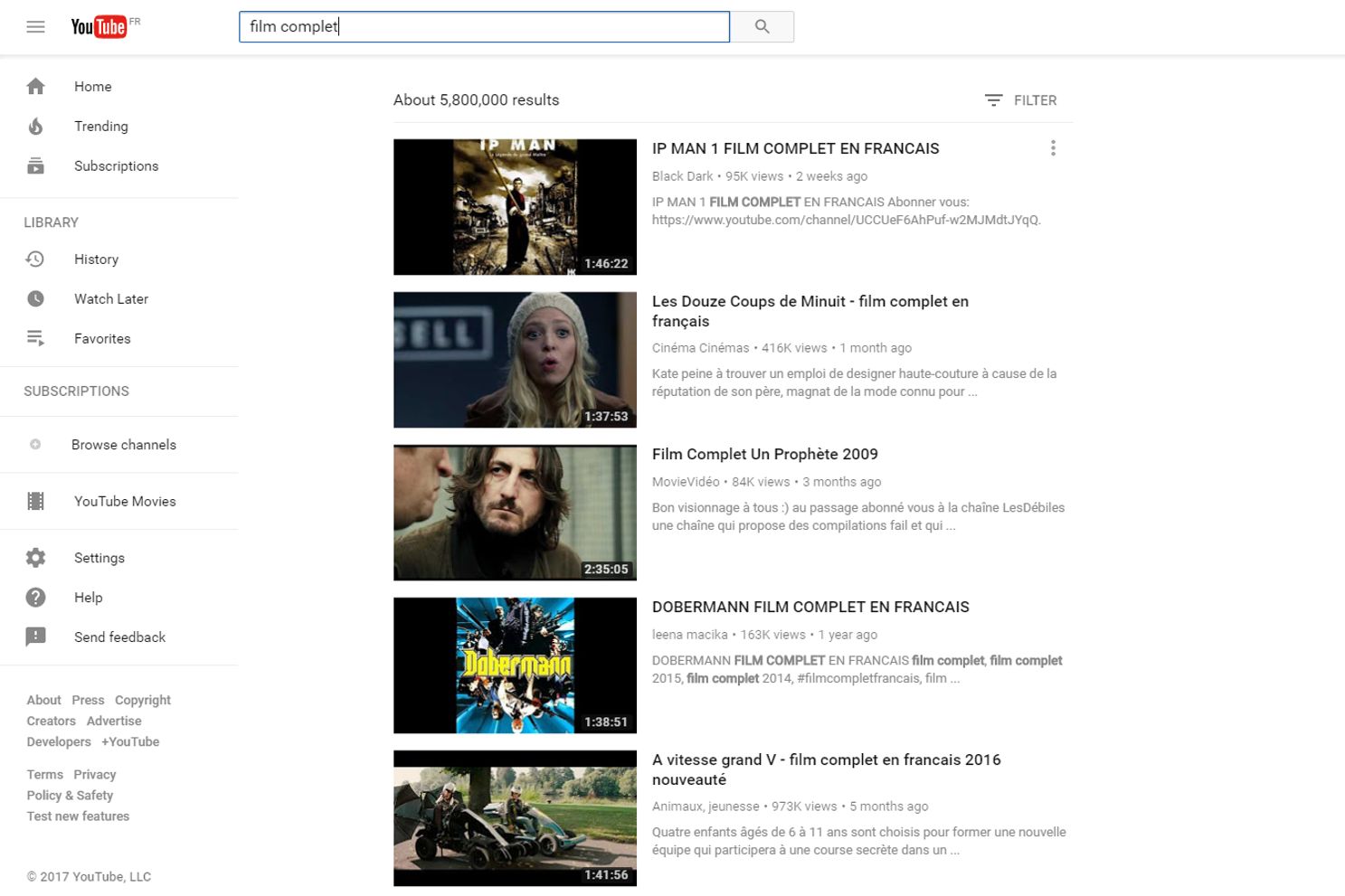The image size is (1345, 896).
Task: Click the '2:35:05' duration badge
Action: click(x=606, y=570)
